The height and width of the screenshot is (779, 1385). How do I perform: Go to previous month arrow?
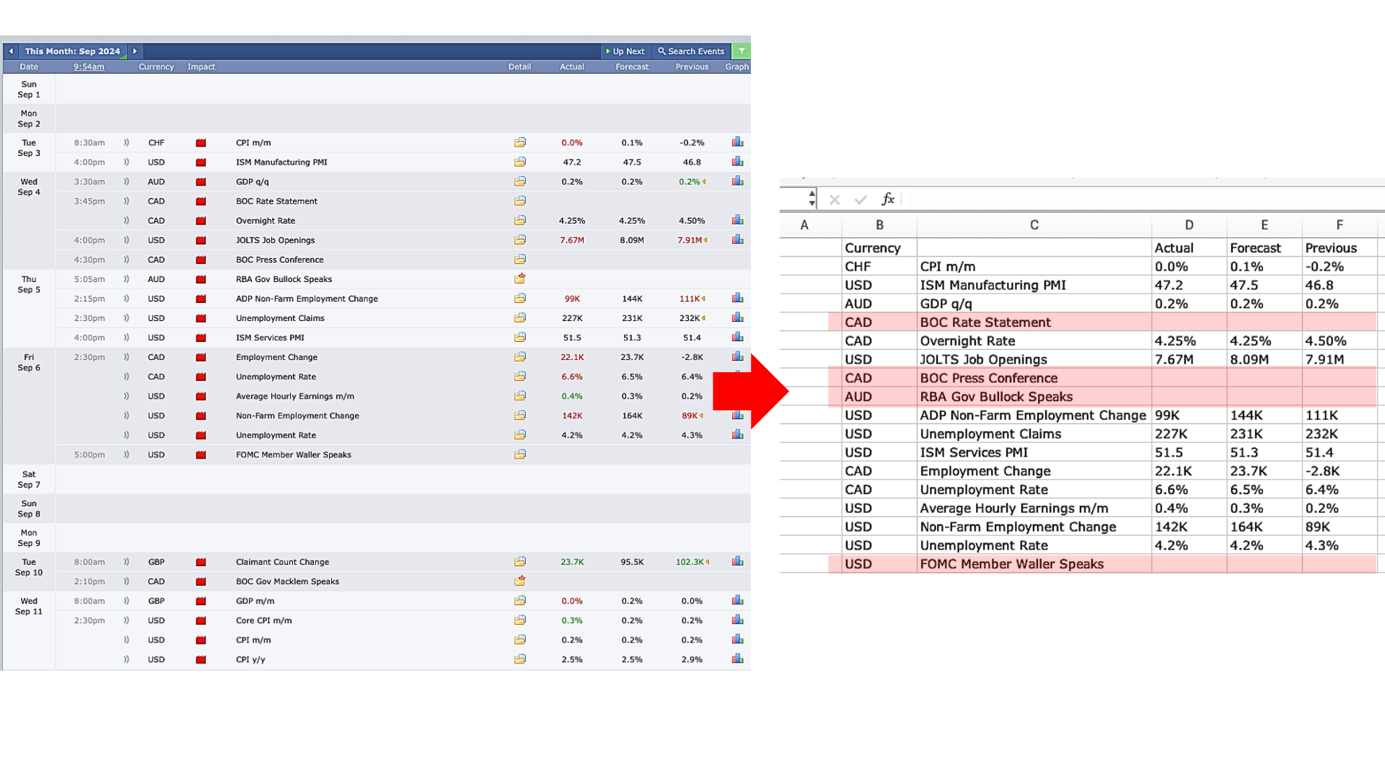[x=11, y=51]
